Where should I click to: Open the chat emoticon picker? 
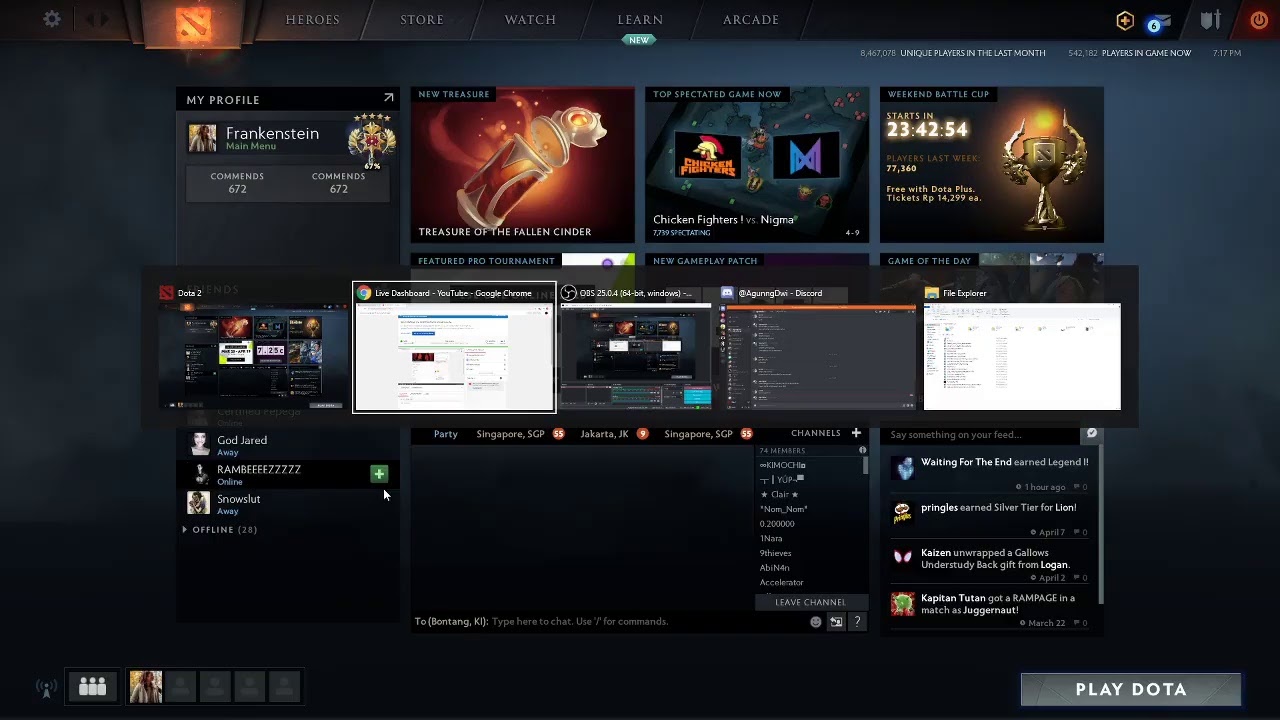816,622
